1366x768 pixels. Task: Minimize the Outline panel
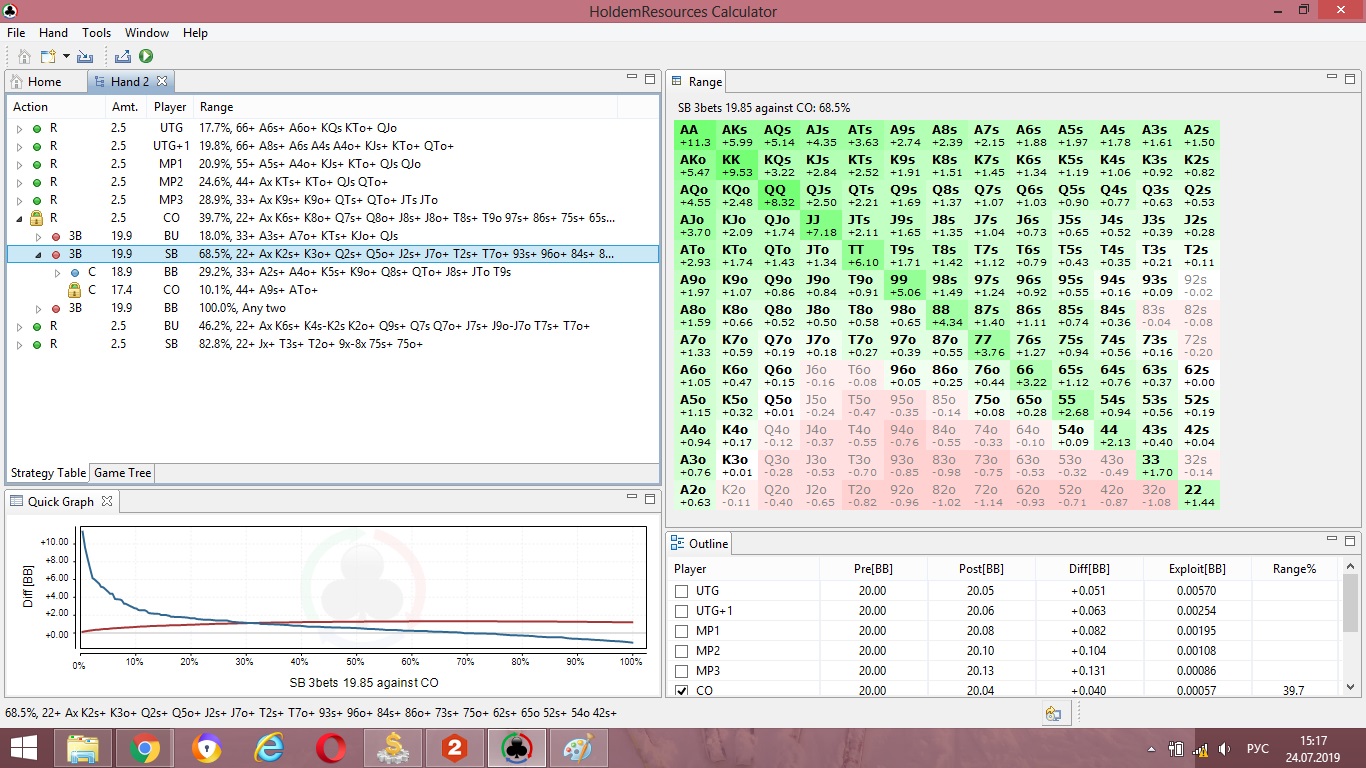click(1333, 540)
